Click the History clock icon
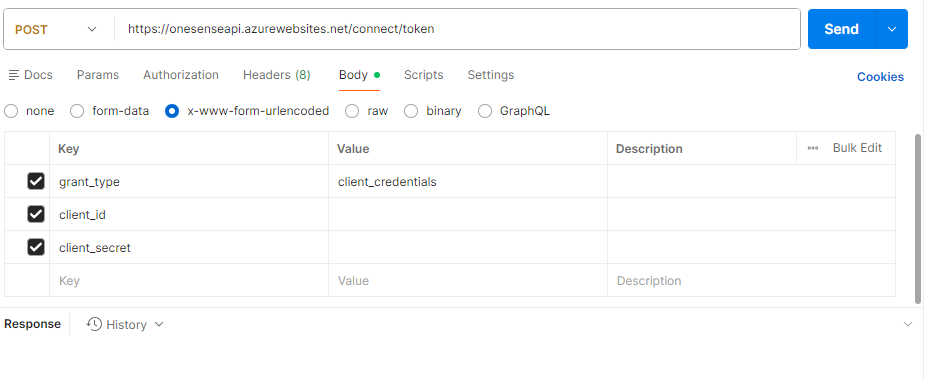This screenshot has height=381, width=933. 94,324
